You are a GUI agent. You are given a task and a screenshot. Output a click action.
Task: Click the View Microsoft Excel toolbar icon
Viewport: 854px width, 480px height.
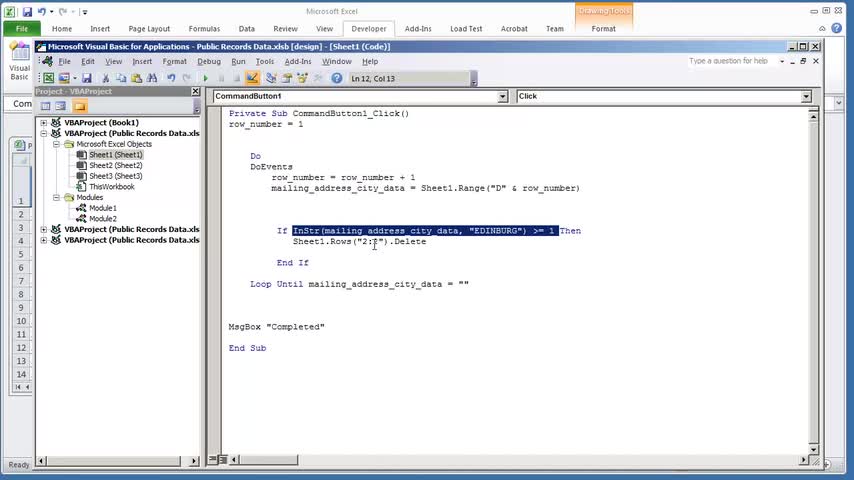click(48, 78)
